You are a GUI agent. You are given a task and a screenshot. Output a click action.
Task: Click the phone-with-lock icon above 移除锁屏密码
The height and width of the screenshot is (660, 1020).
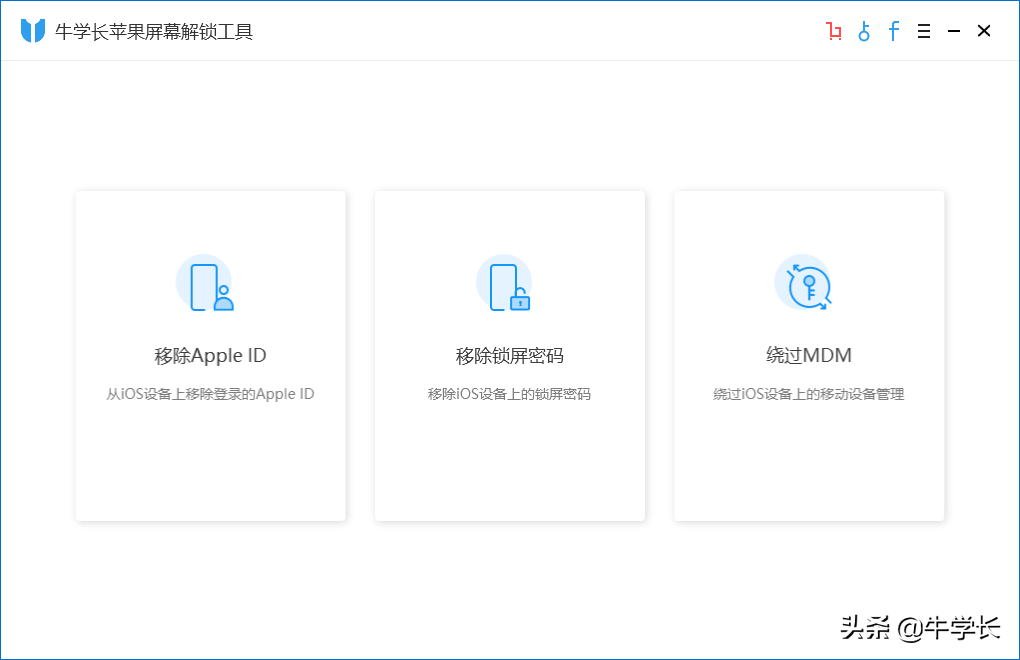pyautogui.click(x=504, y=283)
